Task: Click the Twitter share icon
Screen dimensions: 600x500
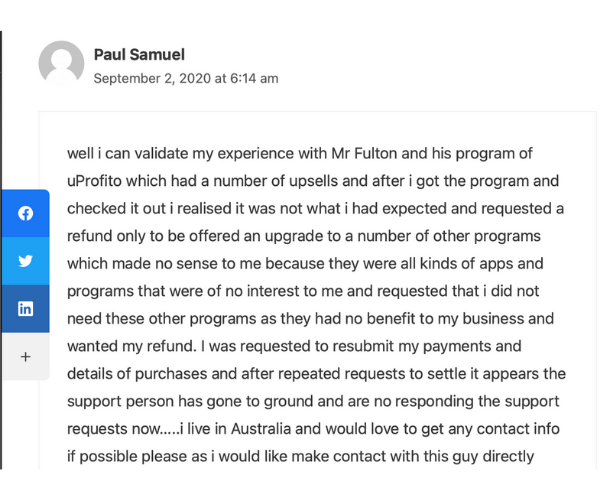Action: click(25, 261)
